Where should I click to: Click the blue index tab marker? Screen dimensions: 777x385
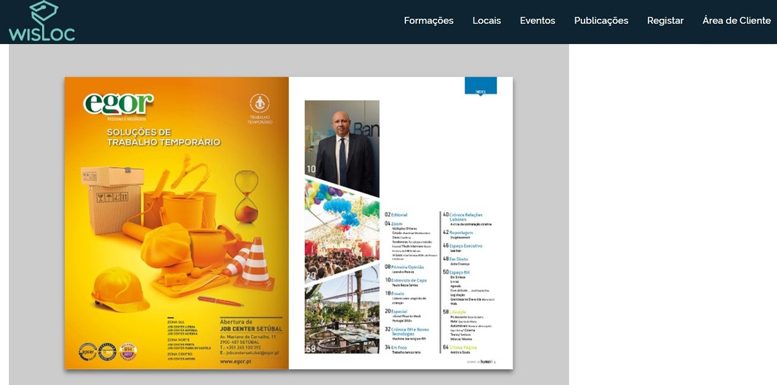481,86
